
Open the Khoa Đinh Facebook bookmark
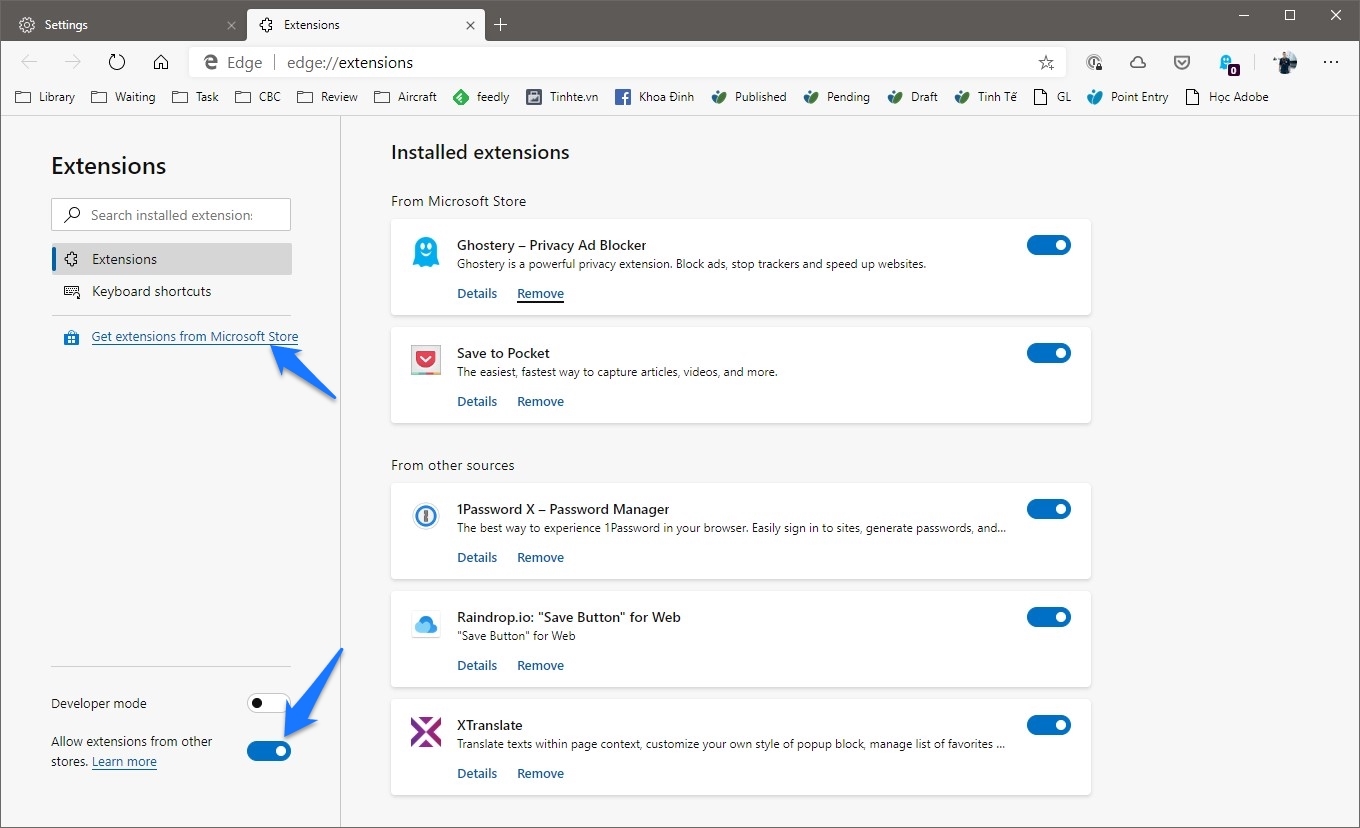pyautogui.click(x=654, y=97)
